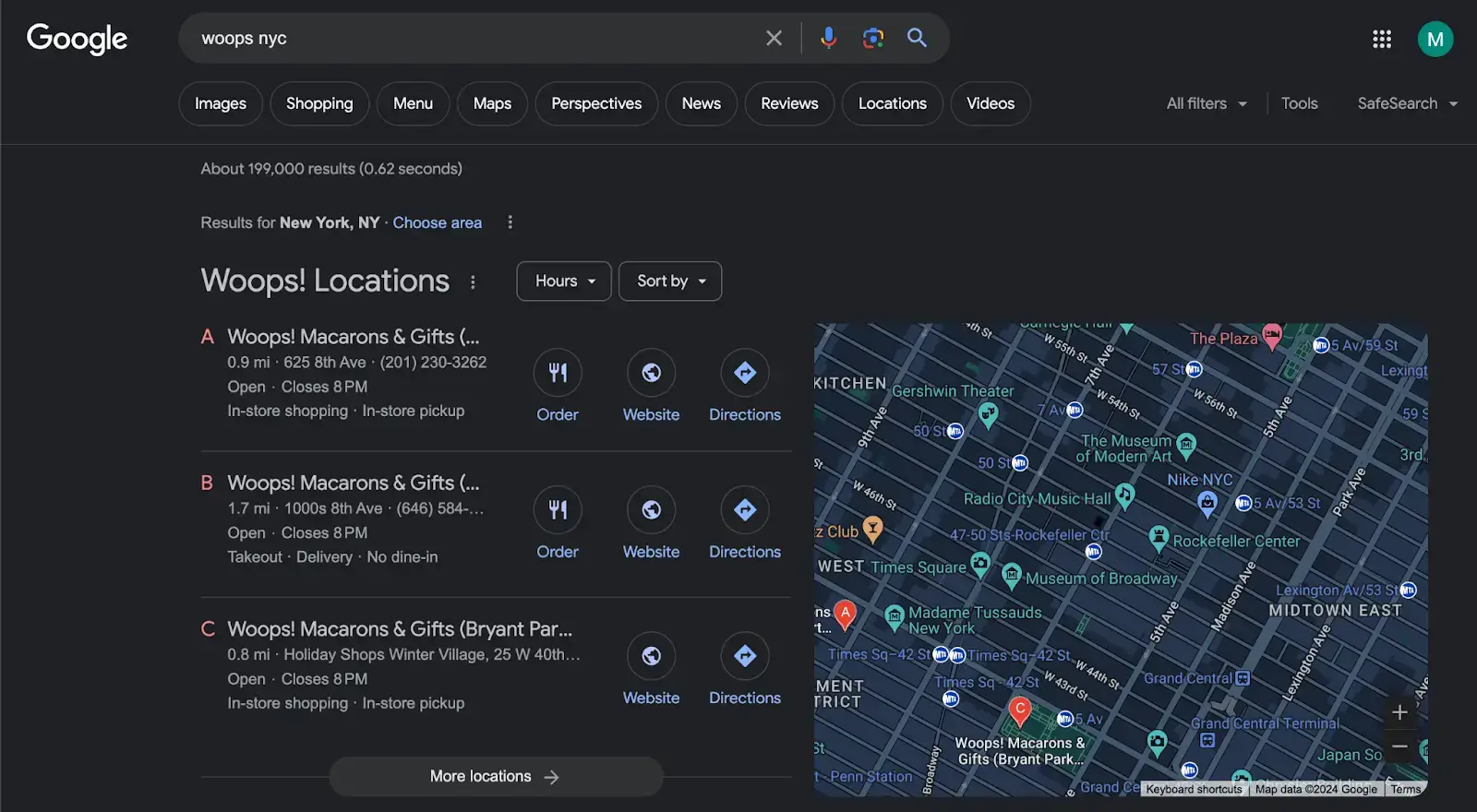
Task: Switch to the Locations tab
Action: point(893,103)
